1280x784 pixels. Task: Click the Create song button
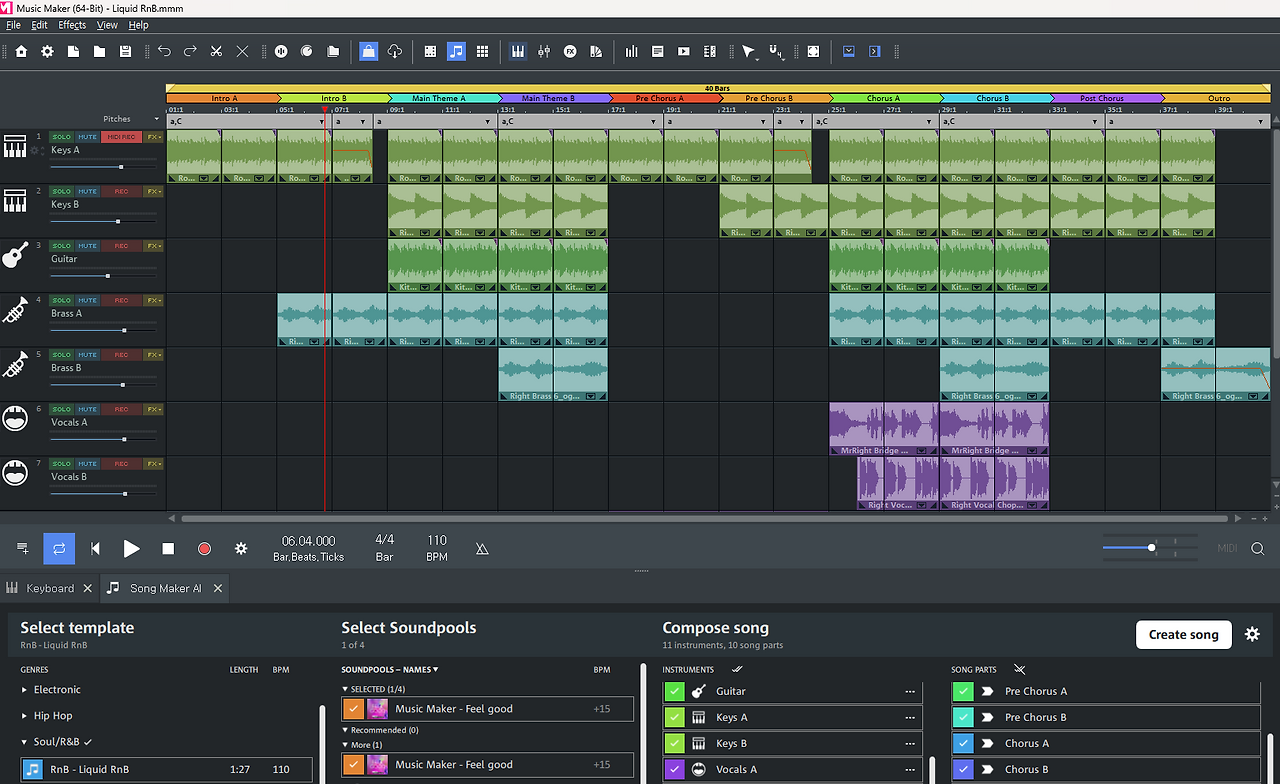pos(1183,634)
